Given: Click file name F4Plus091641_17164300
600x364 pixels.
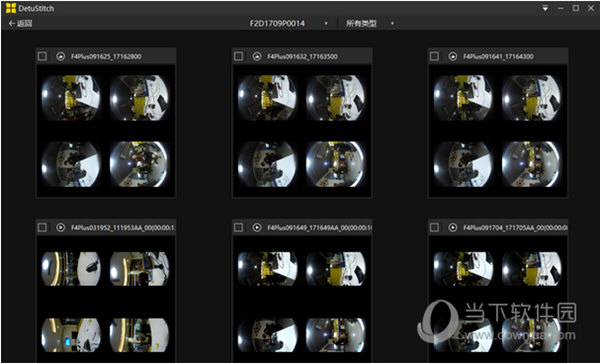Looking at the screenshot, I should 498,57.
